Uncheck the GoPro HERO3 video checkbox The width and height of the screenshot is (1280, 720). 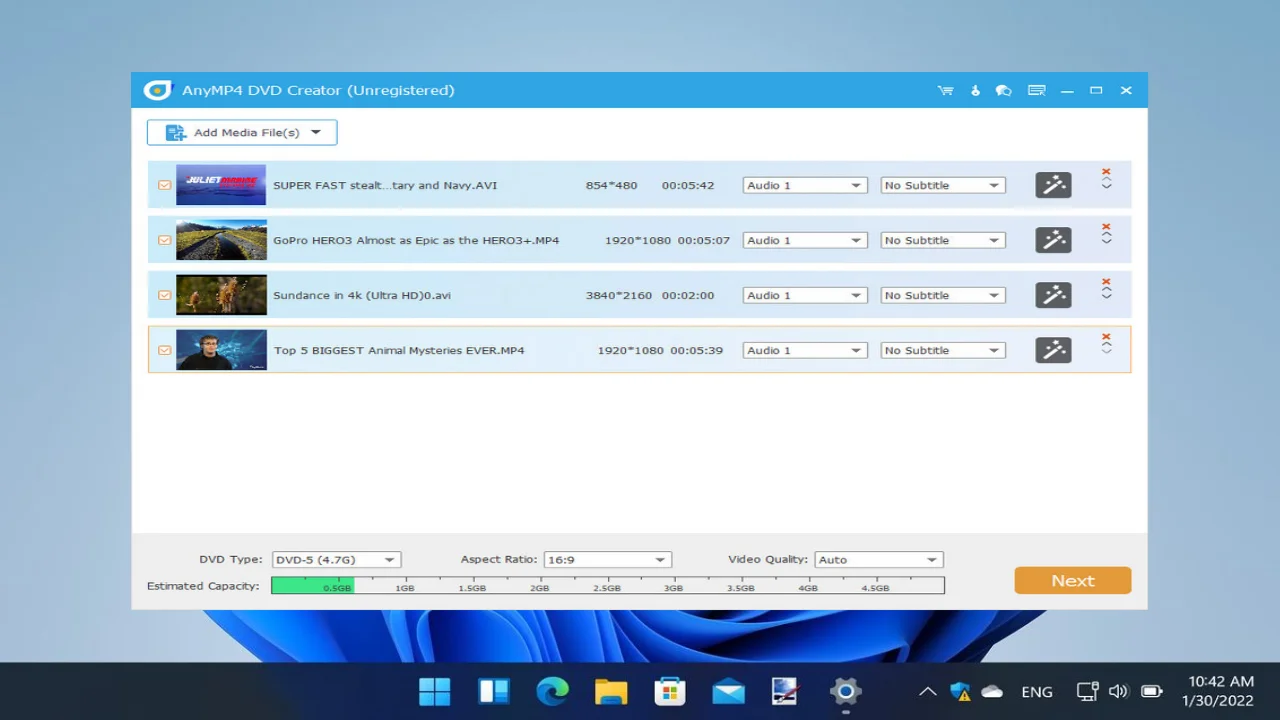(x=164, y=240)
